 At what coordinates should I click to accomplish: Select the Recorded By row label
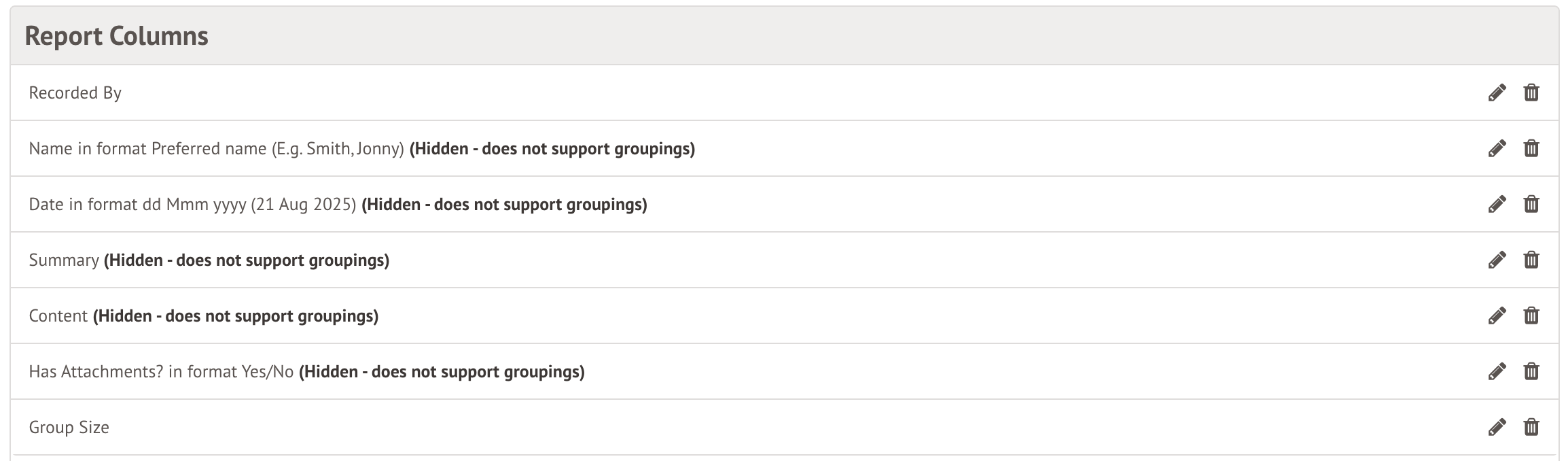tap(75, 92)
